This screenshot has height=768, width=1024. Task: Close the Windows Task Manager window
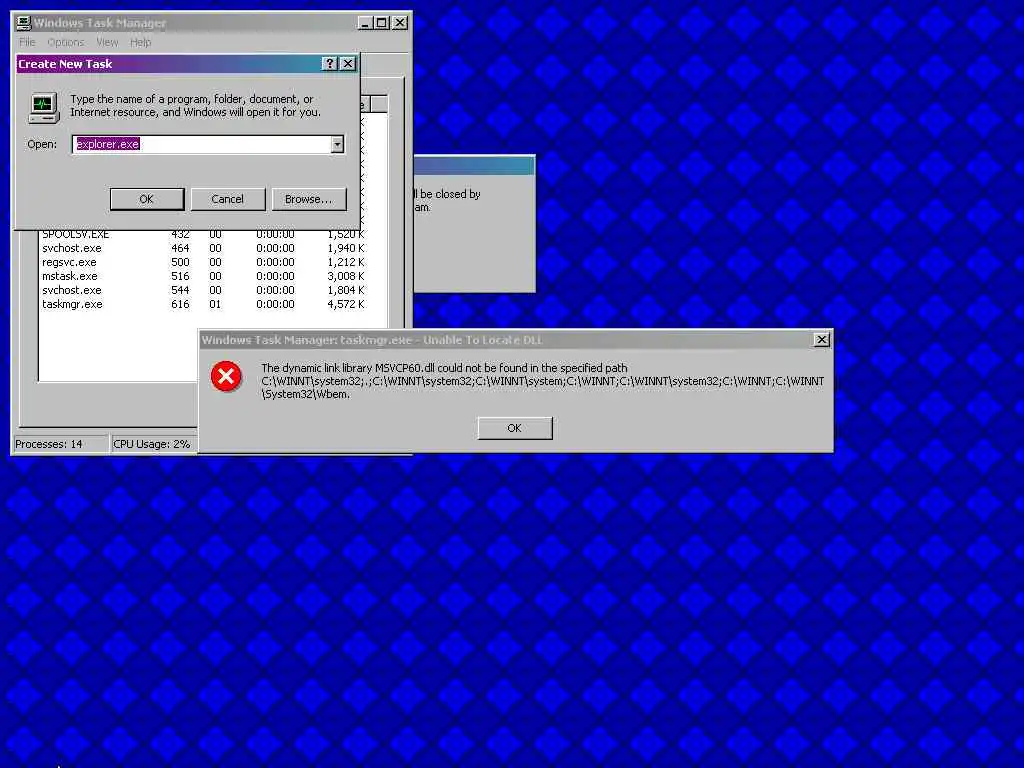400,23
